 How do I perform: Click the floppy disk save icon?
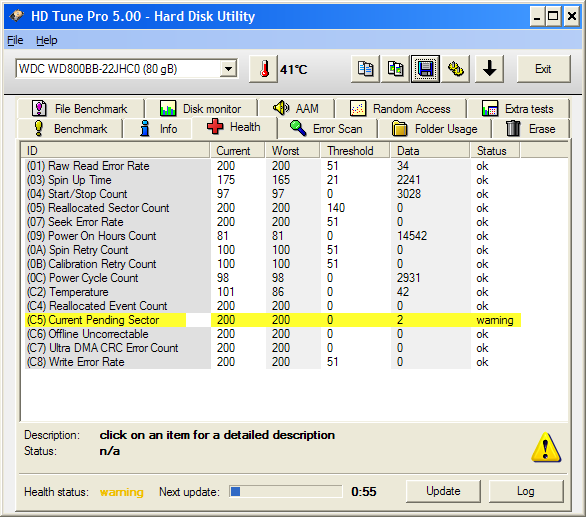(x=425, y=69)
